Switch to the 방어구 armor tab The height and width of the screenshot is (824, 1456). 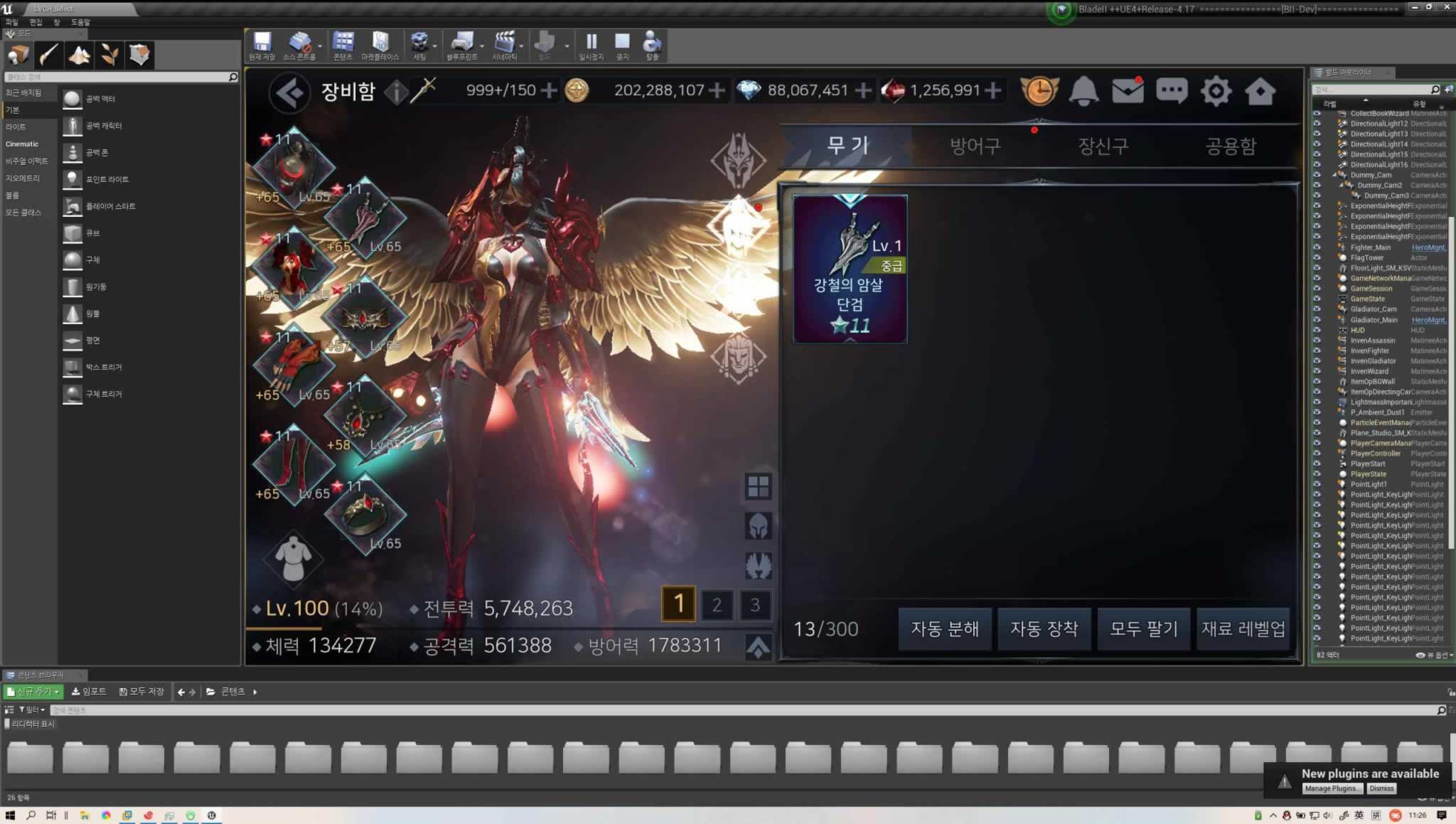point(975,146)
